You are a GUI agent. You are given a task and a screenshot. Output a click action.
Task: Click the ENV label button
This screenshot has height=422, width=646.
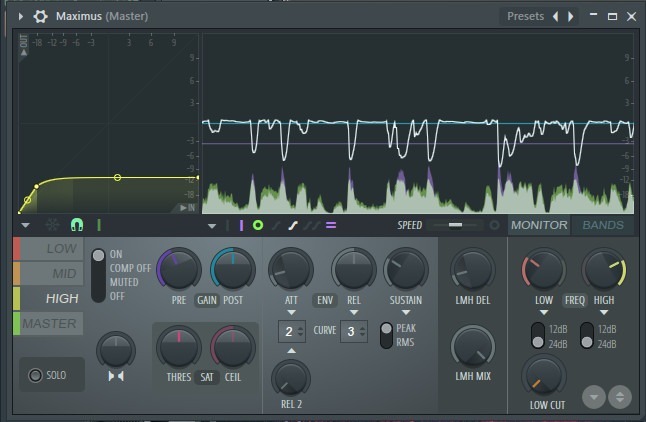pyautogui.click(x=325, y=300)
